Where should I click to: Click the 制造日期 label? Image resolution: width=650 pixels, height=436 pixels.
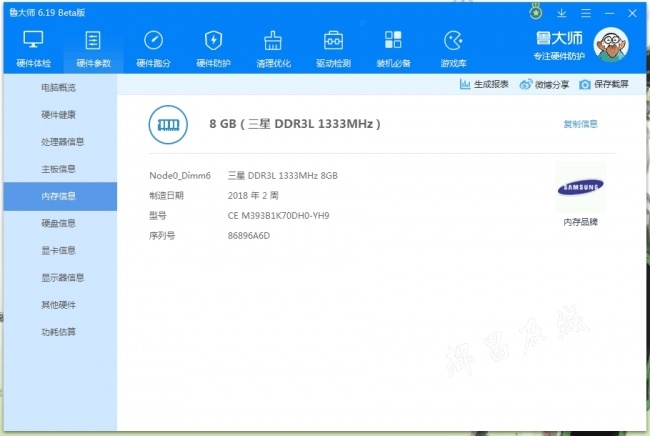[166, 196]
